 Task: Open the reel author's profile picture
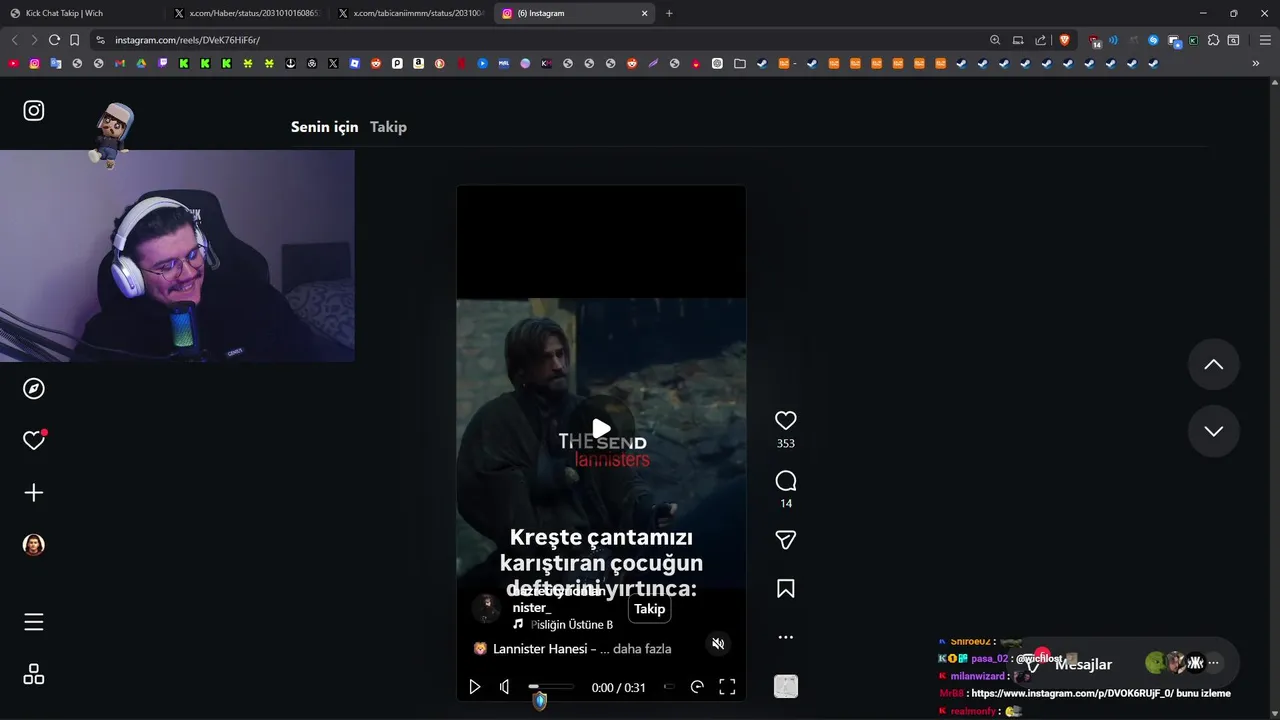pyautogui.click(x=486, y=608)
